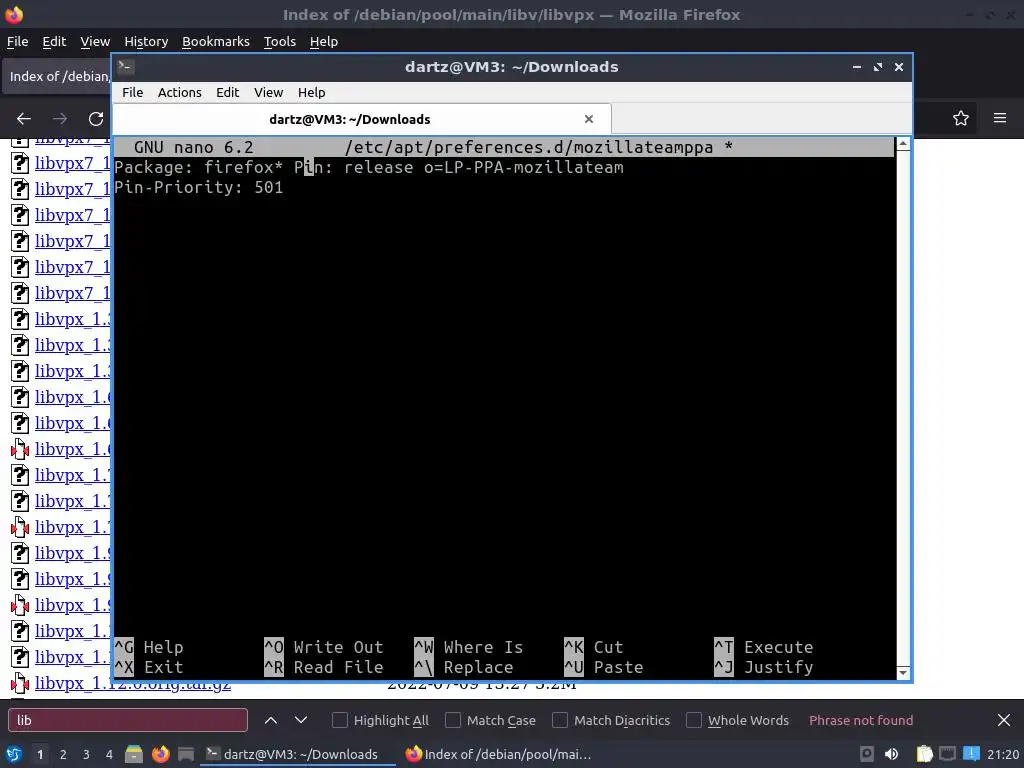Image resolution: width=1024 pixels, height=768 pixels.
Task: Open Firefox Tools menu
Action: [x=280, y=41]
